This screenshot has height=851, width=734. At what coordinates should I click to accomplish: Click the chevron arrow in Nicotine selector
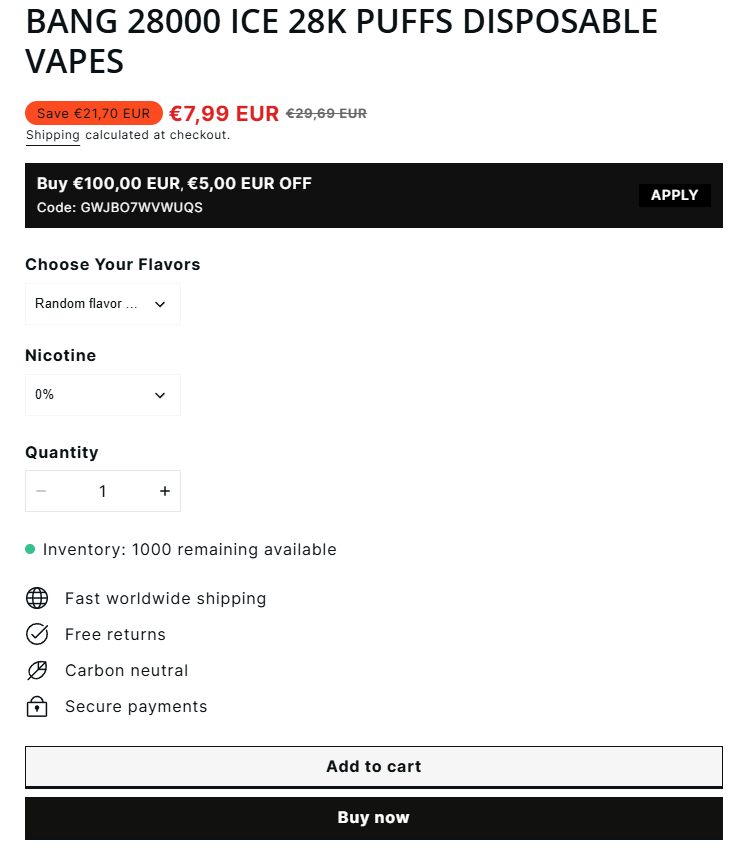160,395
